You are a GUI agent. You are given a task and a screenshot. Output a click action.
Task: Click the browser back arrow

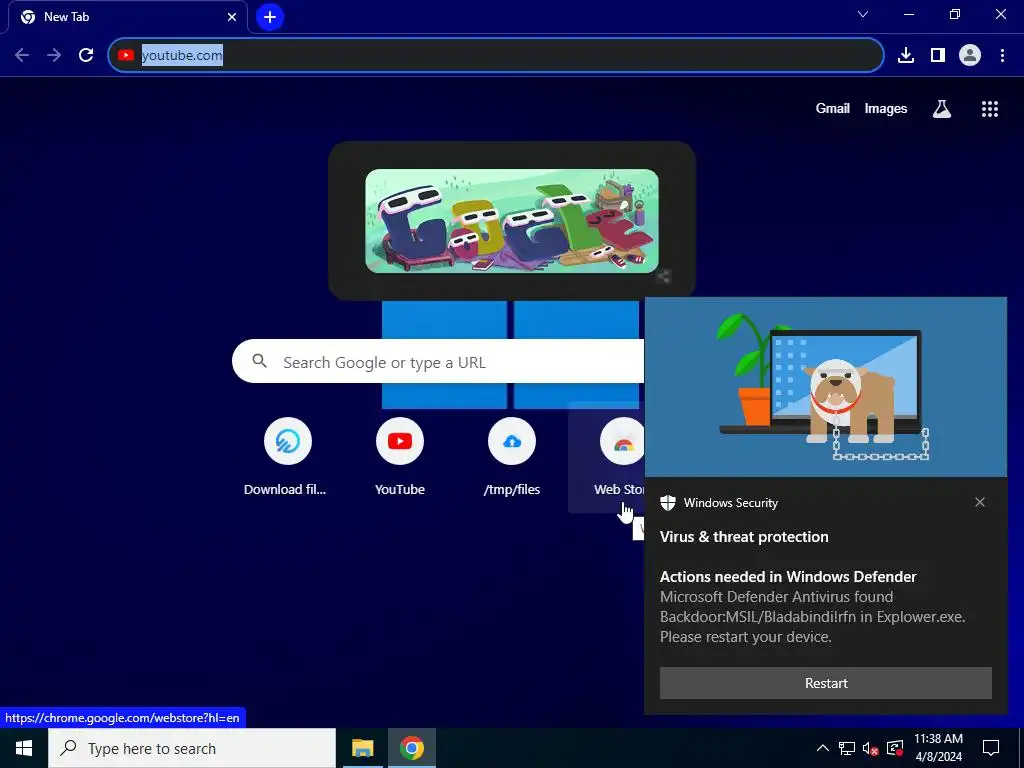tap(22, 56)
